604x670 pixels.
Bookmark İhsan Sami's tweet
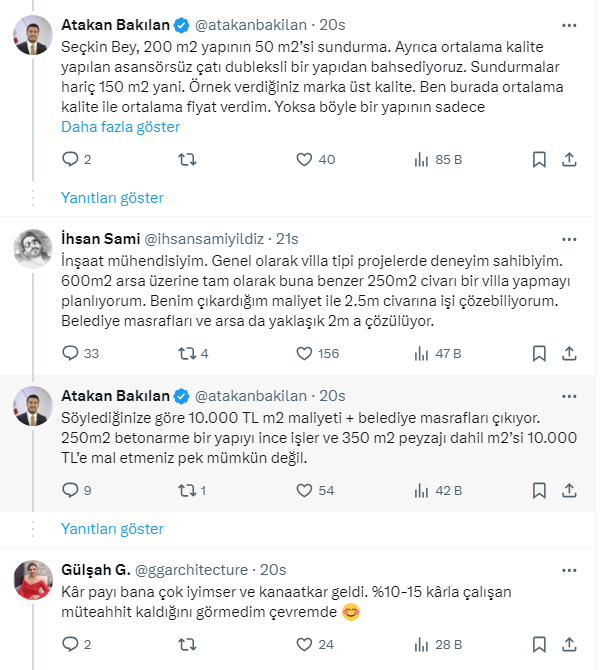tap(539, 352)
